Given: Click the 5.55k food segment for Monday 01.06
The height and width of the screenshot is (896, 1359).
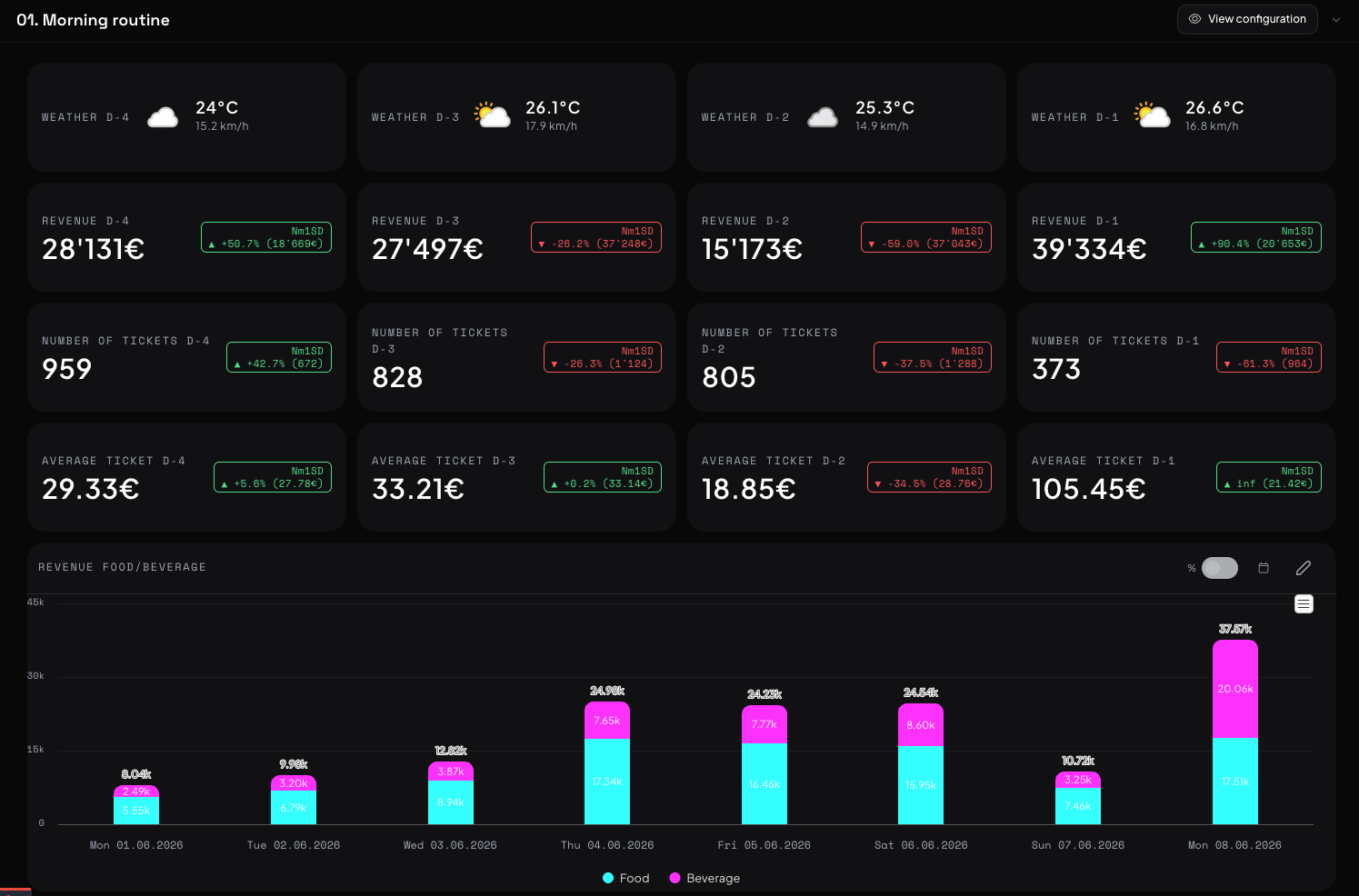Looking at the screenshot, I should coord(136,811).
